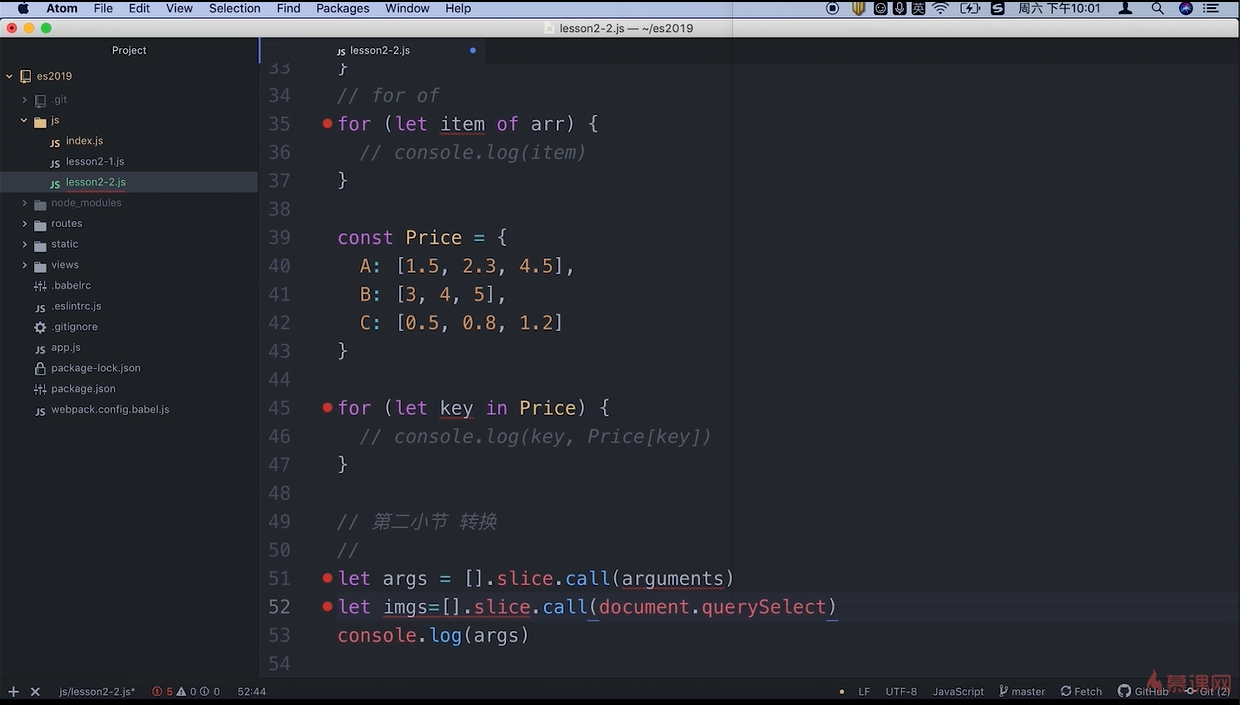Screen dimensions: 1240x705
Task: Open Spotlight search in menu bar
Action: pos(1157,8)
